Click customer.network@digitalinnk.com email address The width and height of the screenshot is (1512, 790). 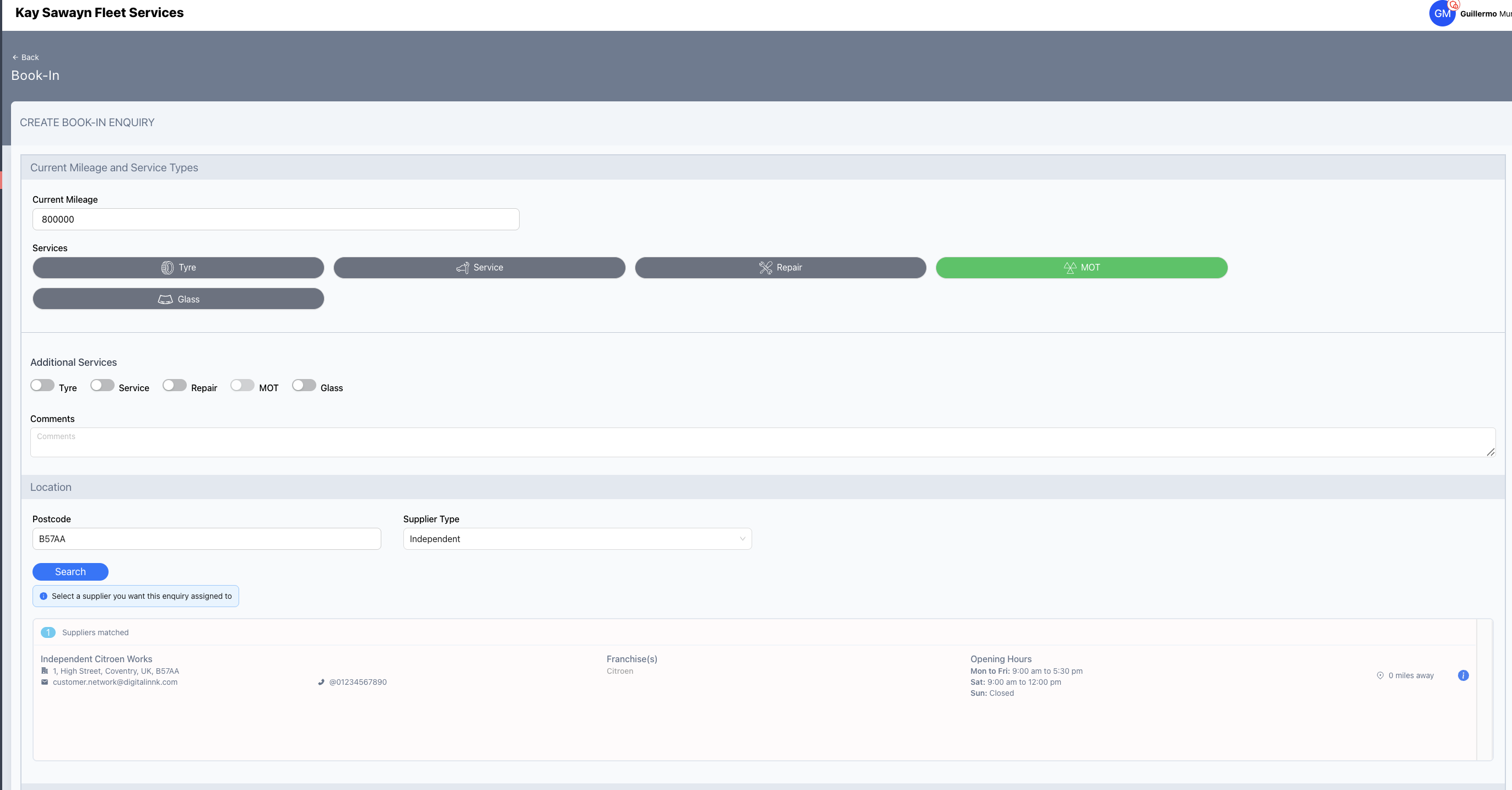[115, 682]
